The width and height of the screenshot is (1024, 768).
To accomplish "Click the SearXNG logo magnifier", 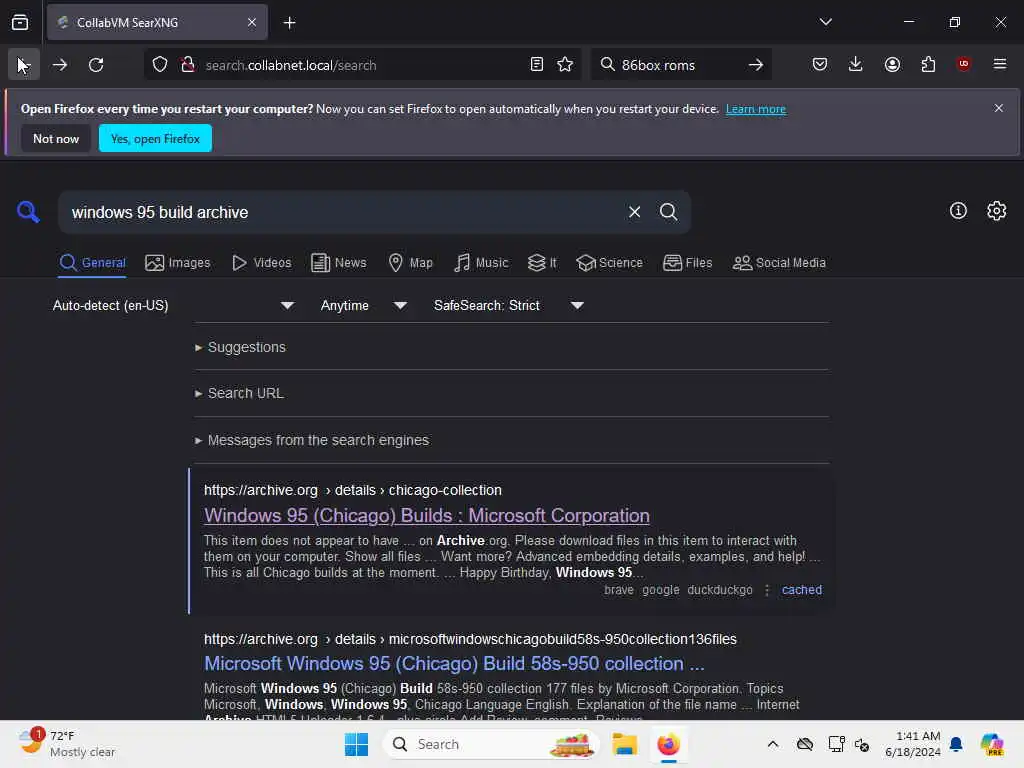I will pos(28,212).
